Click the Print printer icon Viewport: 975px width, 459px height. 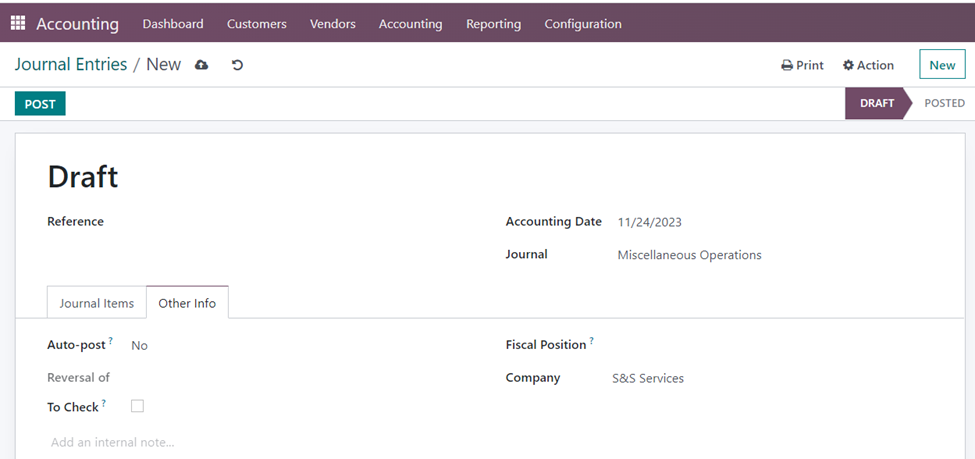point(787,65)
